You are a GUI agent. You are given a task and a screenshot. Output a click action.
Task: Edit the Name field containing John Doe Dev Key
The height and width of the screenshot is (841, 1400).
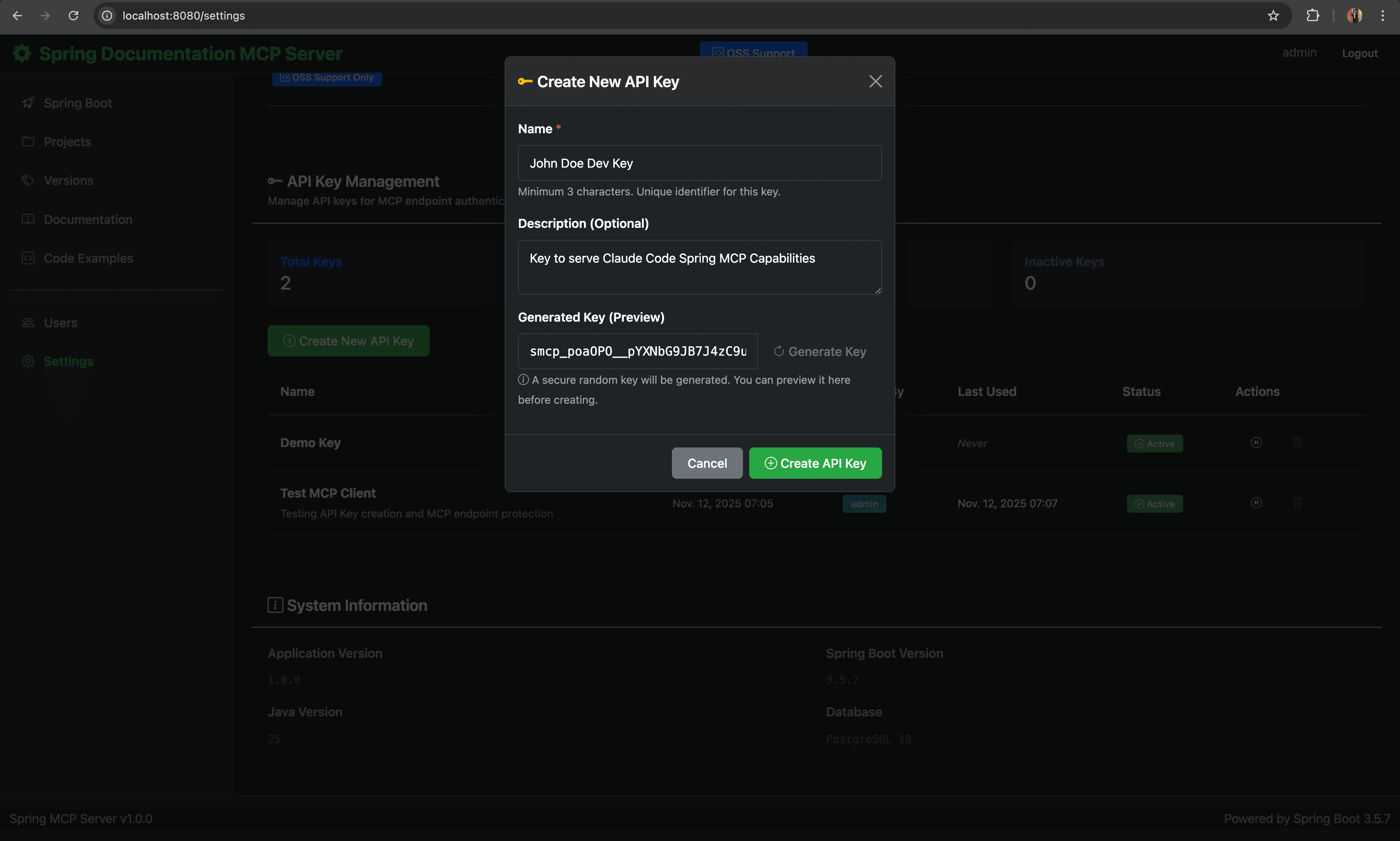[699, 163]
